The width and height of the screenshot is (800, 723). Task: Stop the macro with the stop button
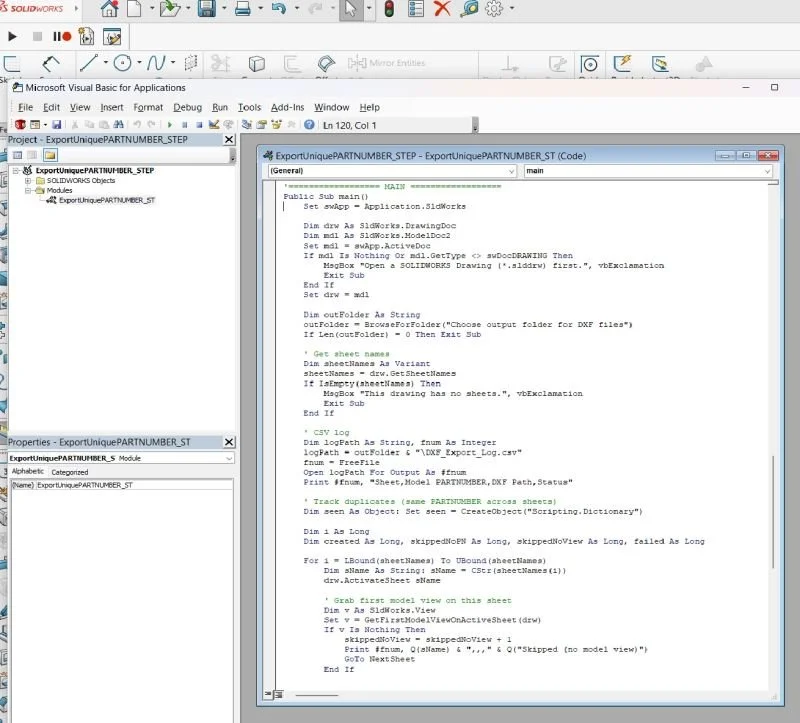(37, 36)
